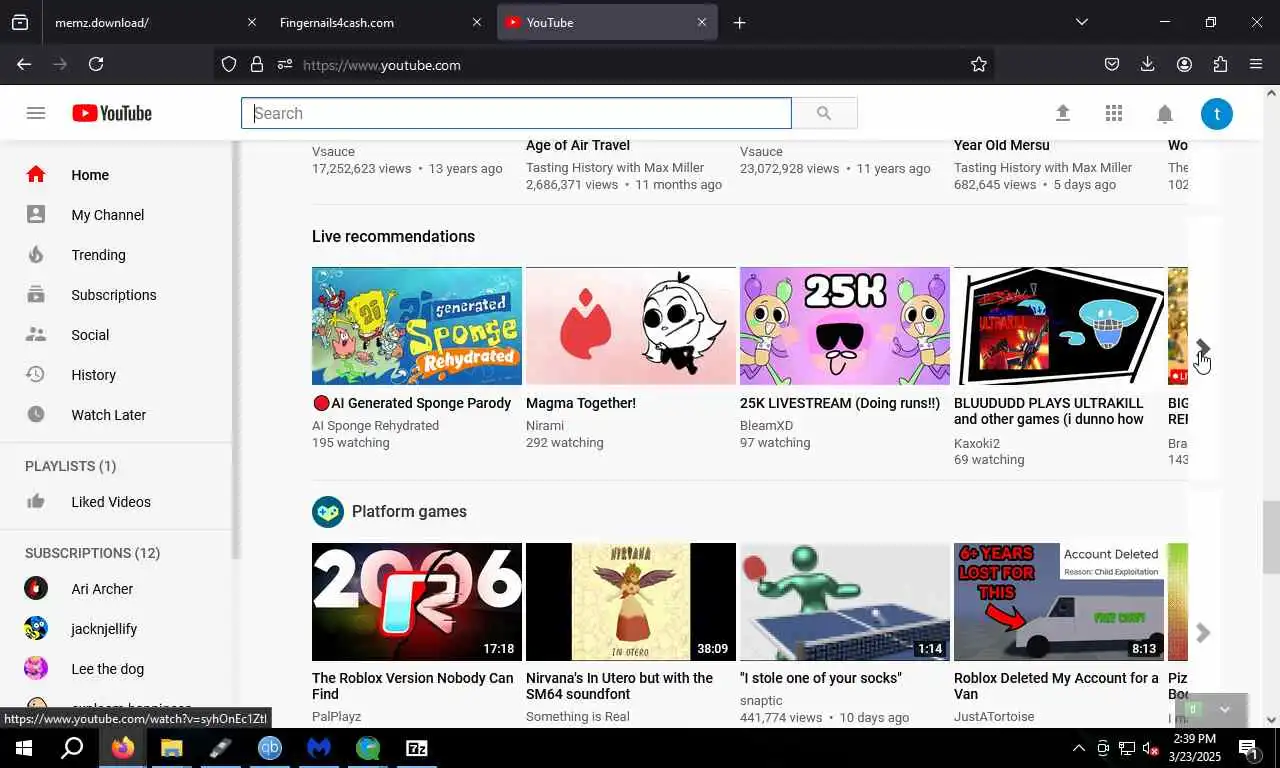Click the History clock-arrow icon
Image resolution: width=1280 pixels, height=768 pixels.
pyautogui.click(x=35, y=374)
